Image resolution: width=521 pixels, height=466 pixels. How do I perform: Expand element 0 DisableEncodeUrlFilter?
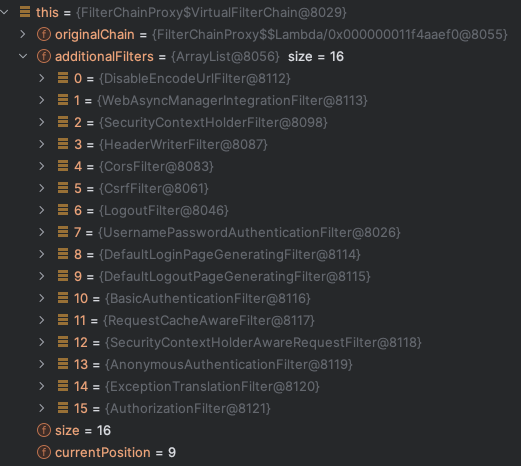tap(42, 78)
